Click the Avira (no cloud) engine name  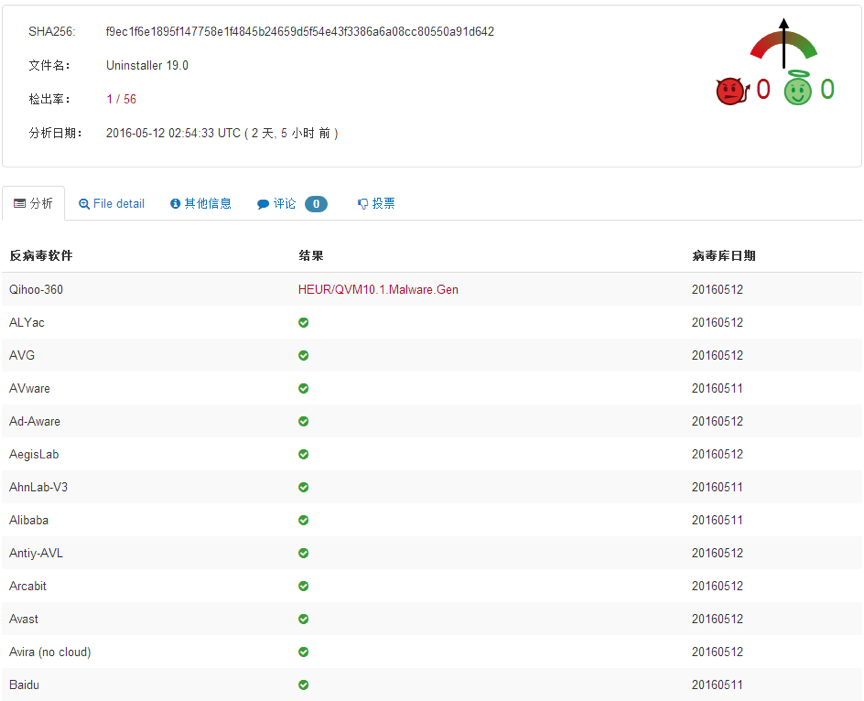click(x=50, y=652)
